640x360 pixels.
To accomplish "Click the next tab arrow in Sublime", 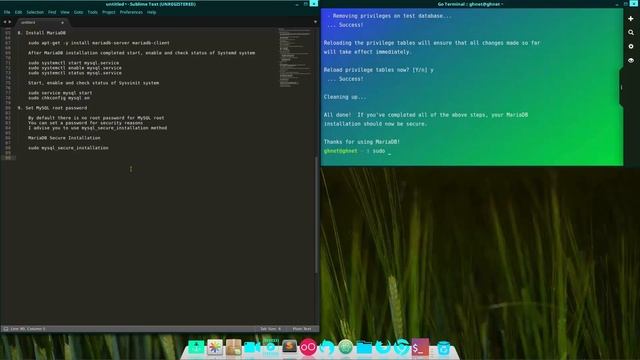I will 10,22.
